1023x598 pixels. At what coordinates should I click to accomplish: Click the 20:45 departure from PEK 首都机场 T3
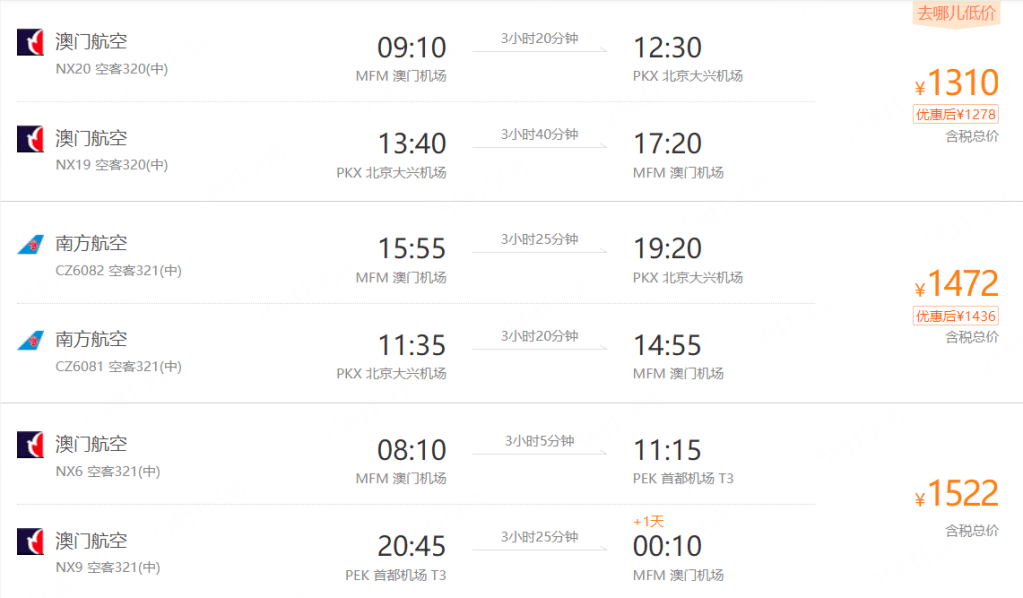411,546
